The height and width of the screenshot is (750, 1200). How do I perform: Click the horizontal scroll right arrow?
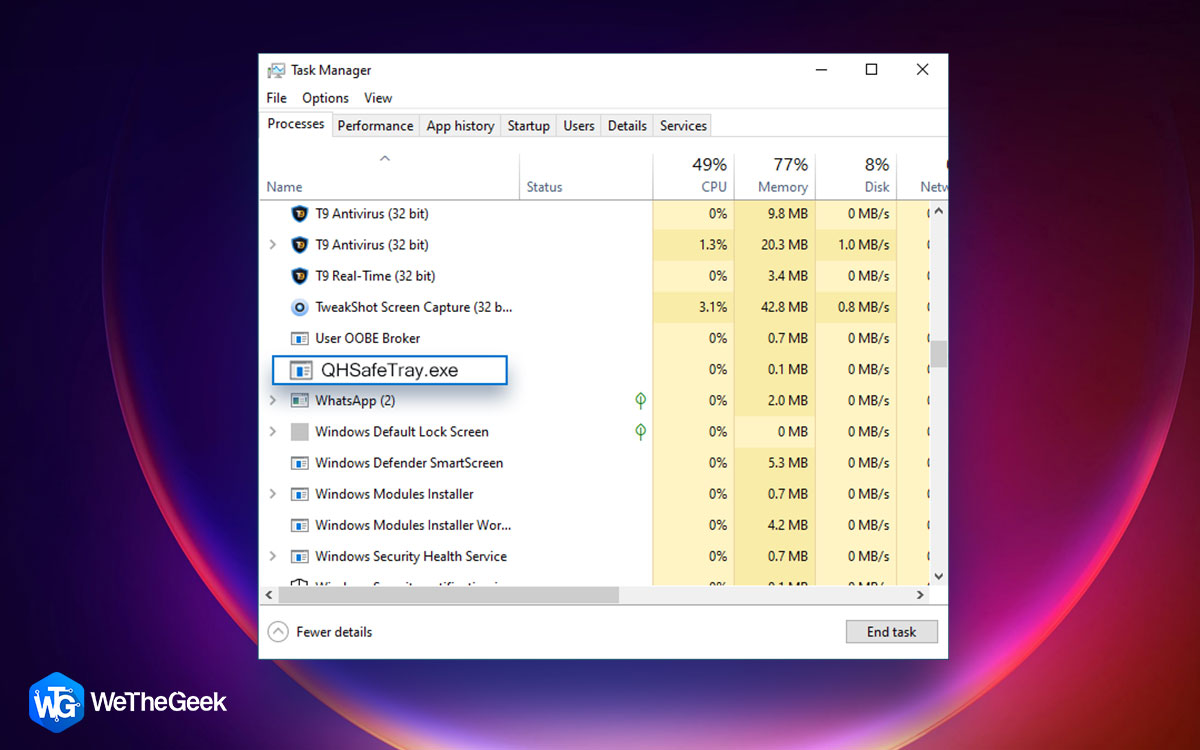pyautogui.click(x=921, y=595)
